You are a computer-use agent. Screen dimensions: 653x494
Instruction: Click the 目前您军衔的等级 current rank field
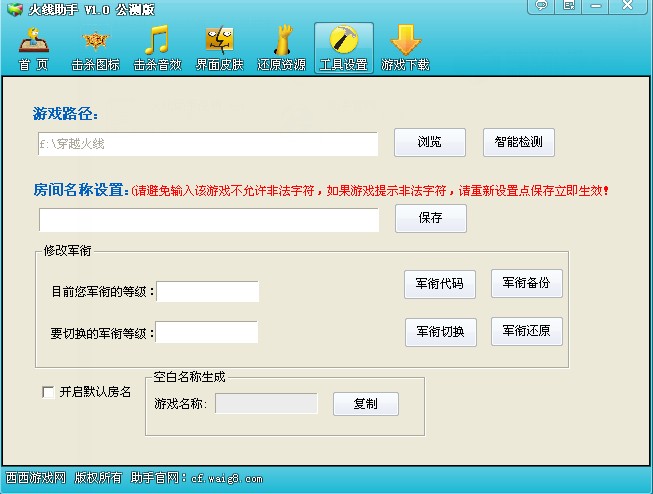pyautogui.click(x=207, y=291)
